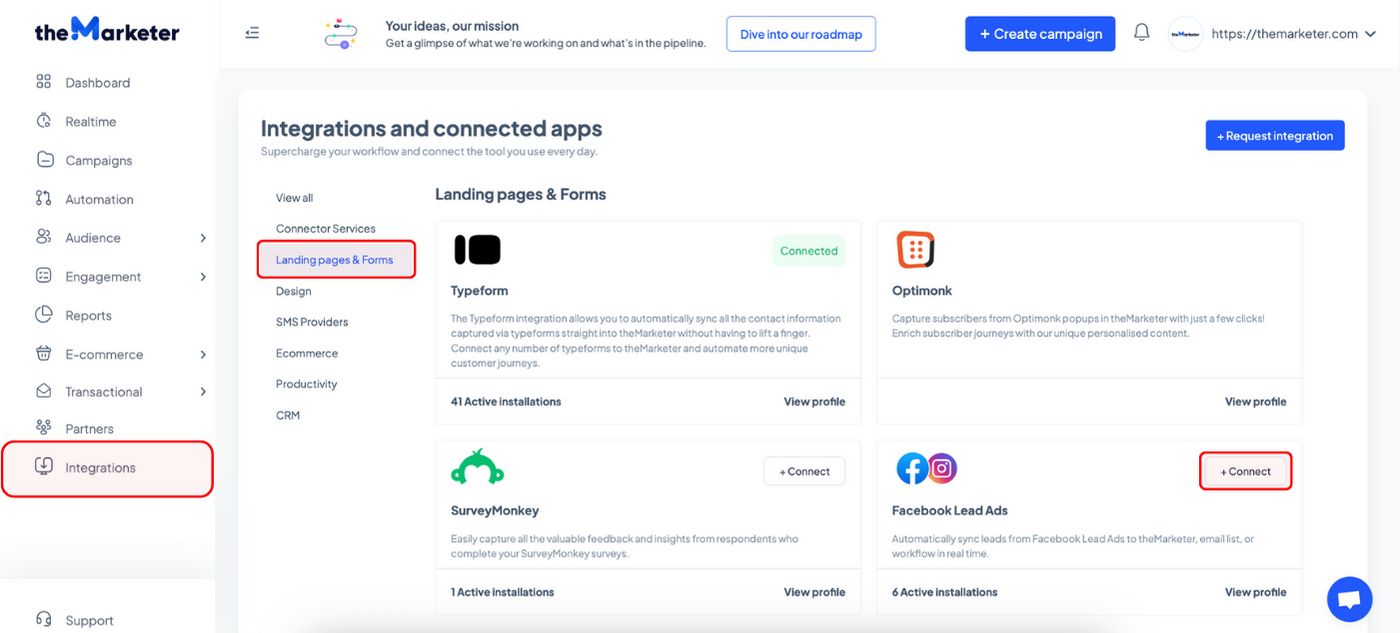Select Ecommerce category
Image resolution: width=1400 pixels, height=633 pixels.
click(x=307, y=353)
